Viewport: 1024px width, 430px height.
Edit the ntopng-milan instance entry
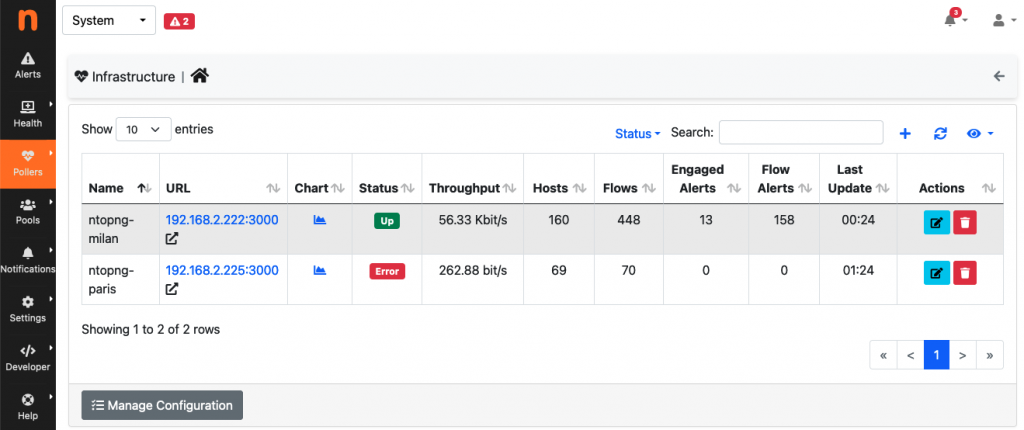click(x=936, y=222)
